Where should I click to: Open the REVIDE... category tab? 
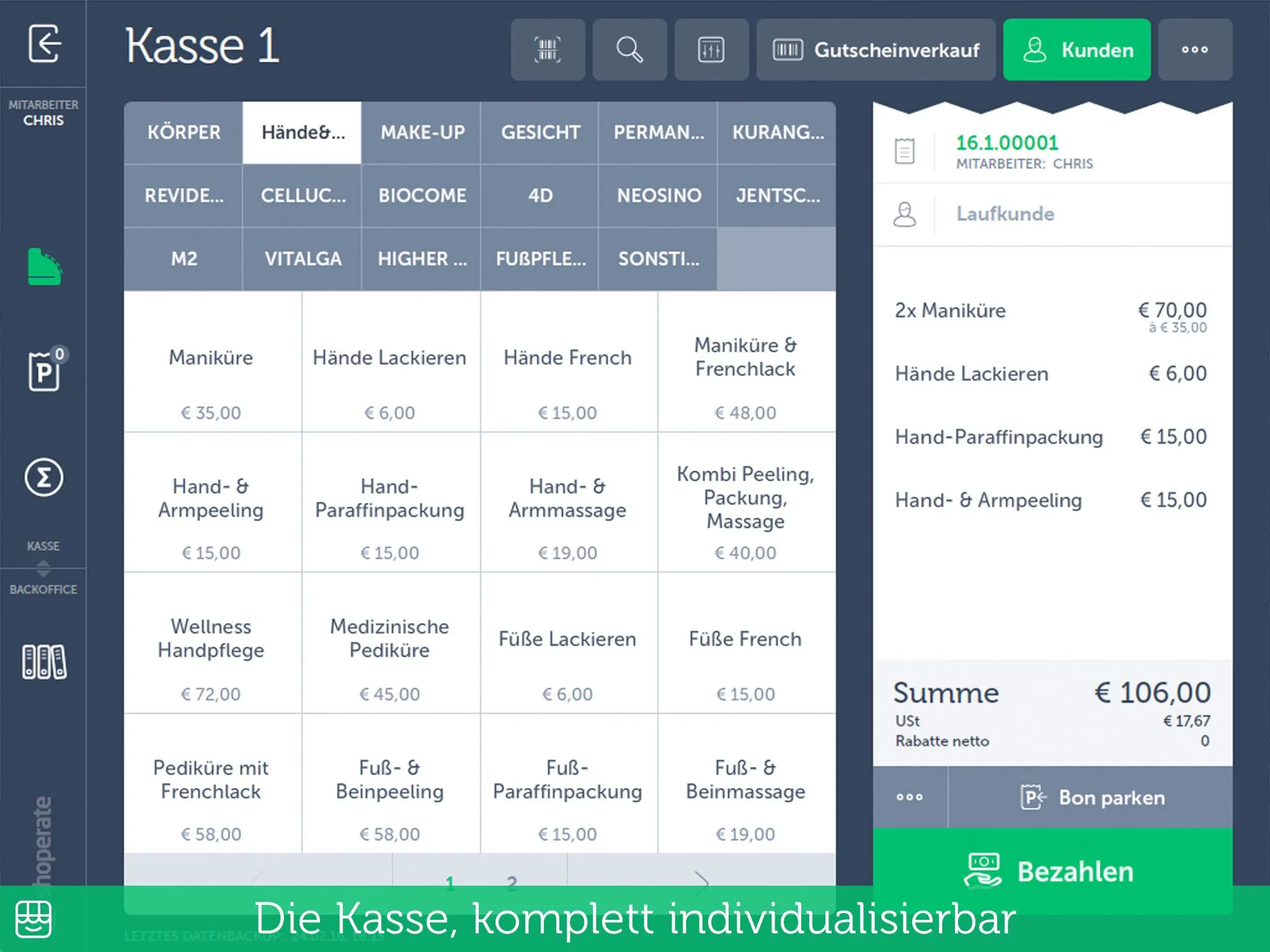click(x=183, y=196)
